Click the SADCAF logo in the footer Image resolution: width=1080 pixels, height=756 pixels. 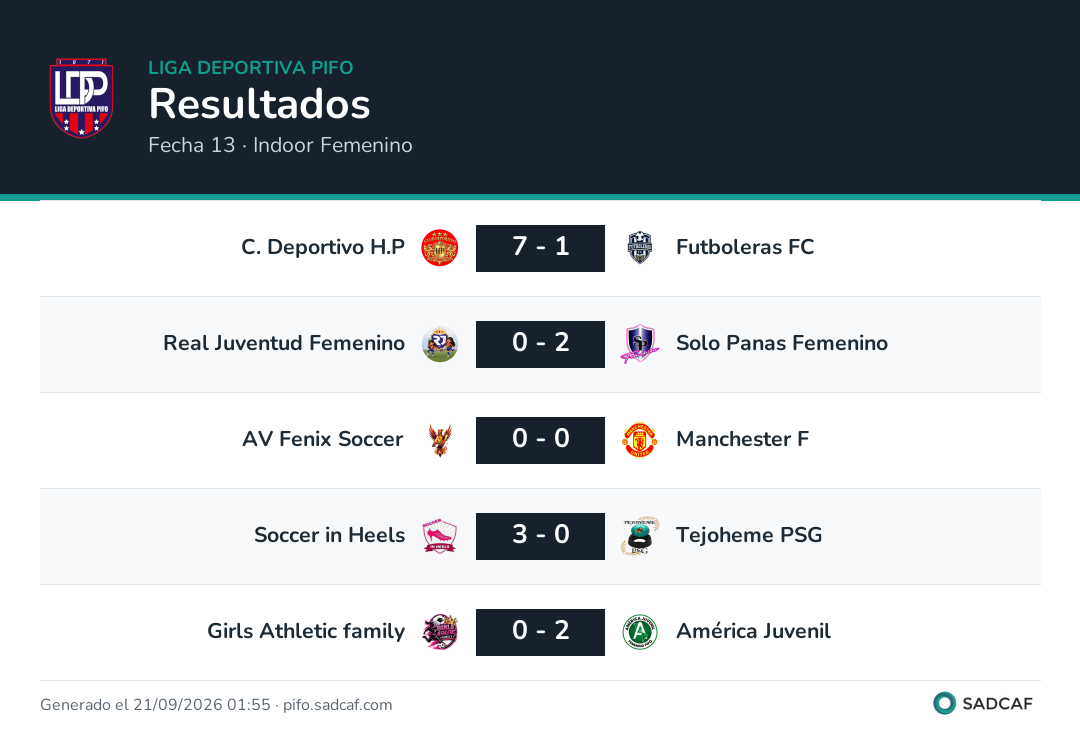click(x=983, y=703)
